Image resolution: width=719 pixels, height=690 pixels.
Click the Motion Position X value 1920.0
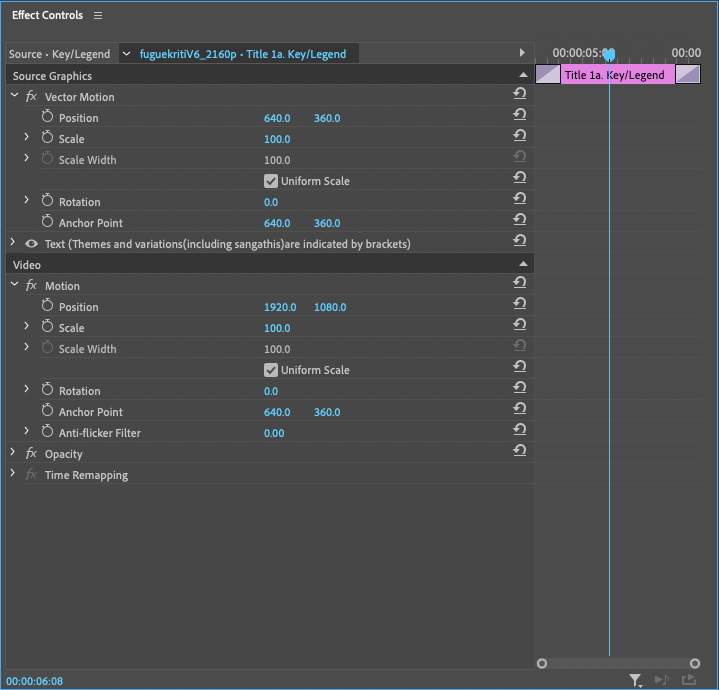(x=280, y=307)
